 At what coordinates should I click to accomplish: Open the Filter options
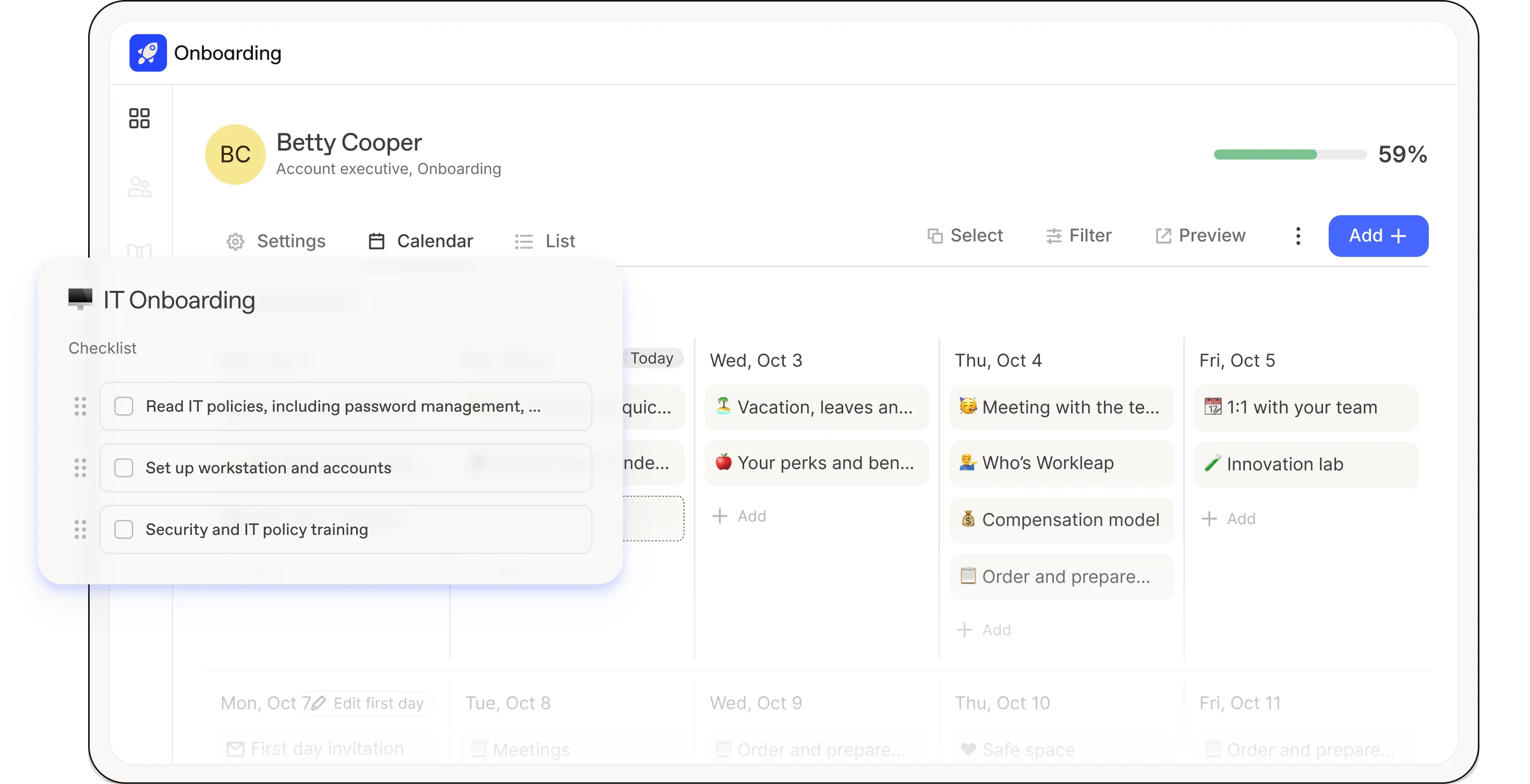point(1078,235)
